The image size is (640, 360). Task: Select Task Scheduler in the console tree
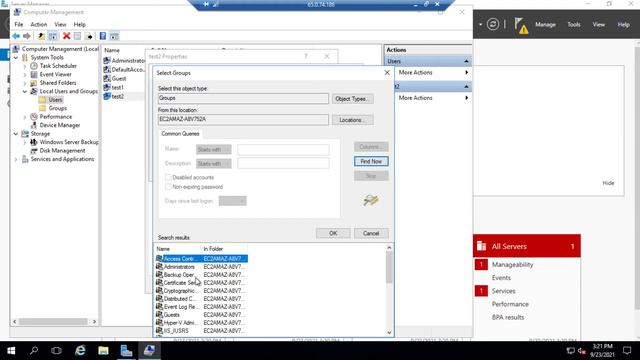[58, 66]
